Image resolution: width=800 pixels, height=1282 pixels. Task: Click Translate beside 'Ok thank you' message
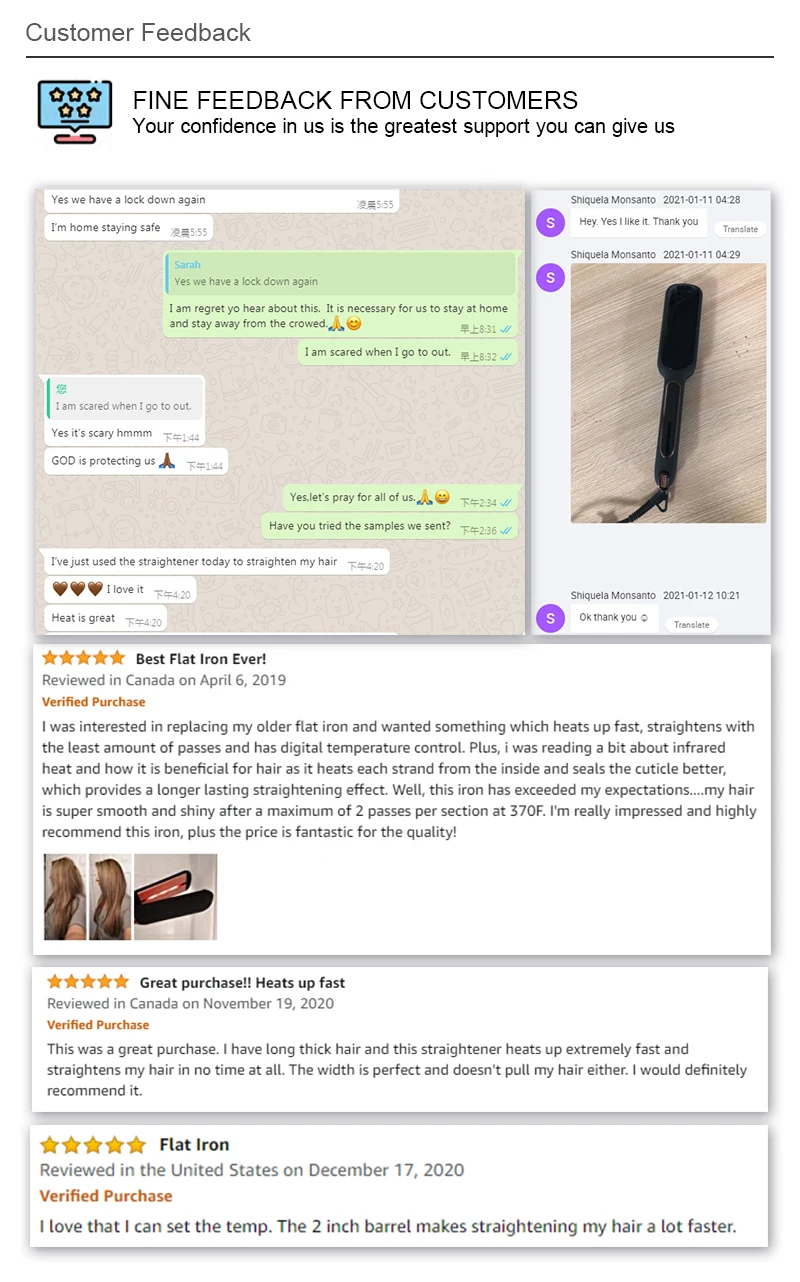691,624
